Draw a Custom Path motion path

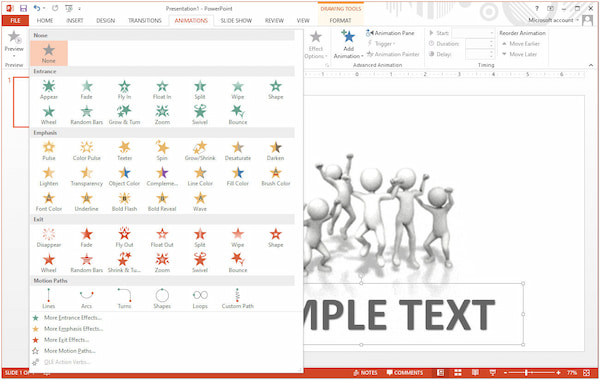coord(238,298)
